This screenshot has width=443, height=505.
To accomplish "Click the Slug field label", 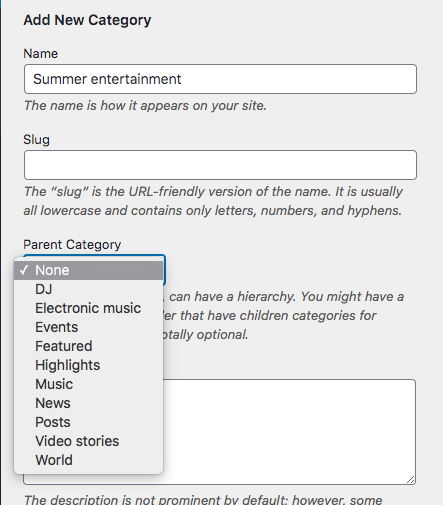I will [x=37, y=139].
